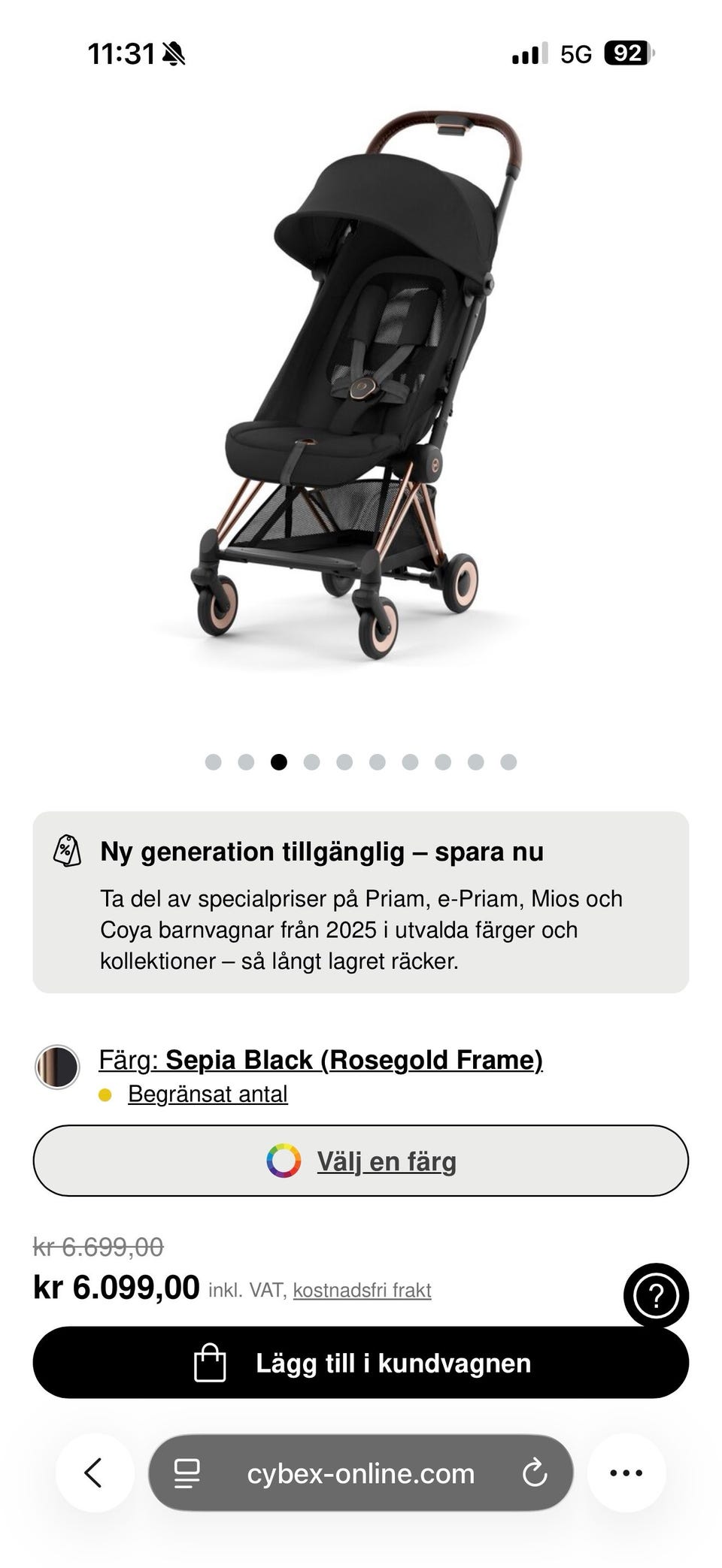This screenshot has height=1568, width=722.
Task: Open the Begränsat antal stock link
Action: 208,1094
